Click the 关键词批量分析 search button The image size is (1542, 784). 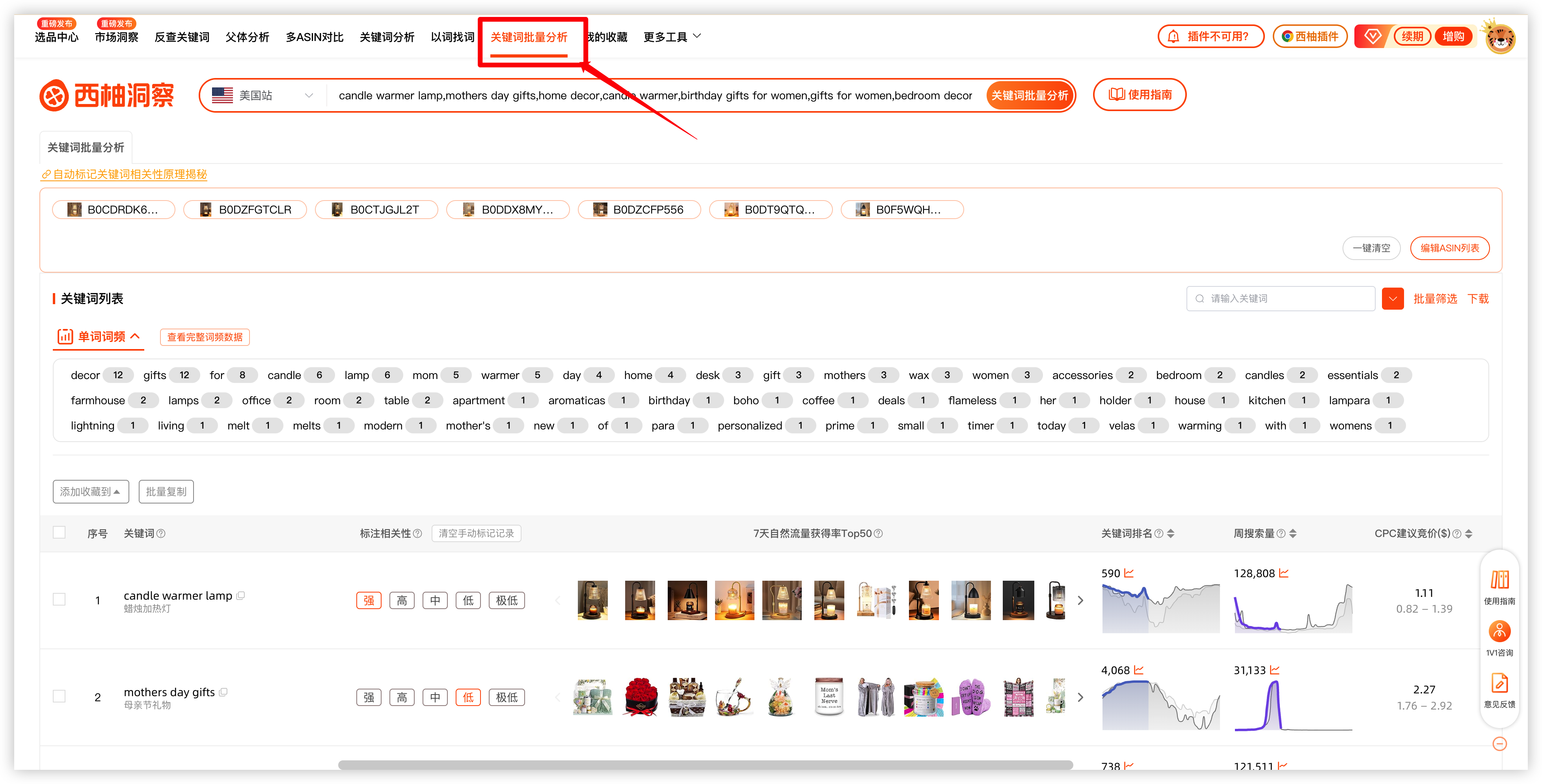1029,96
